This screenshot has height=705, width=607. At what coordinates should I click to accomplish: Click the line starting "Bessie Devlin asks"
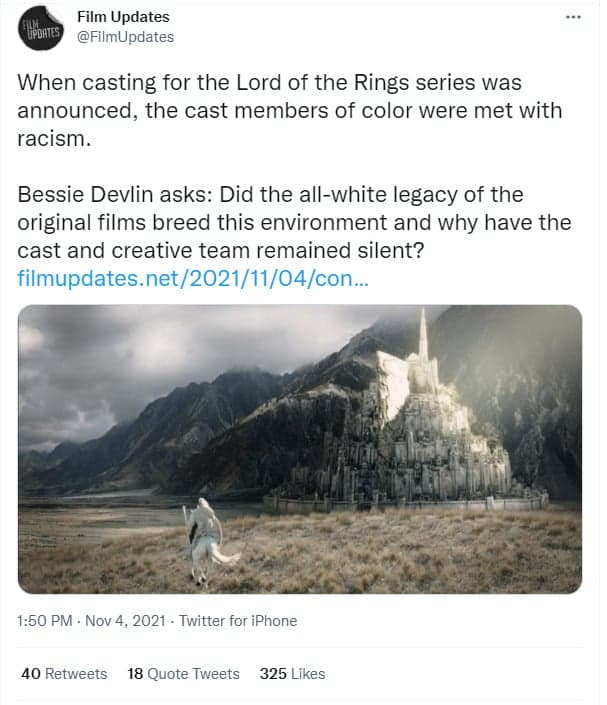pyautogui.click(x=270, y=195)
